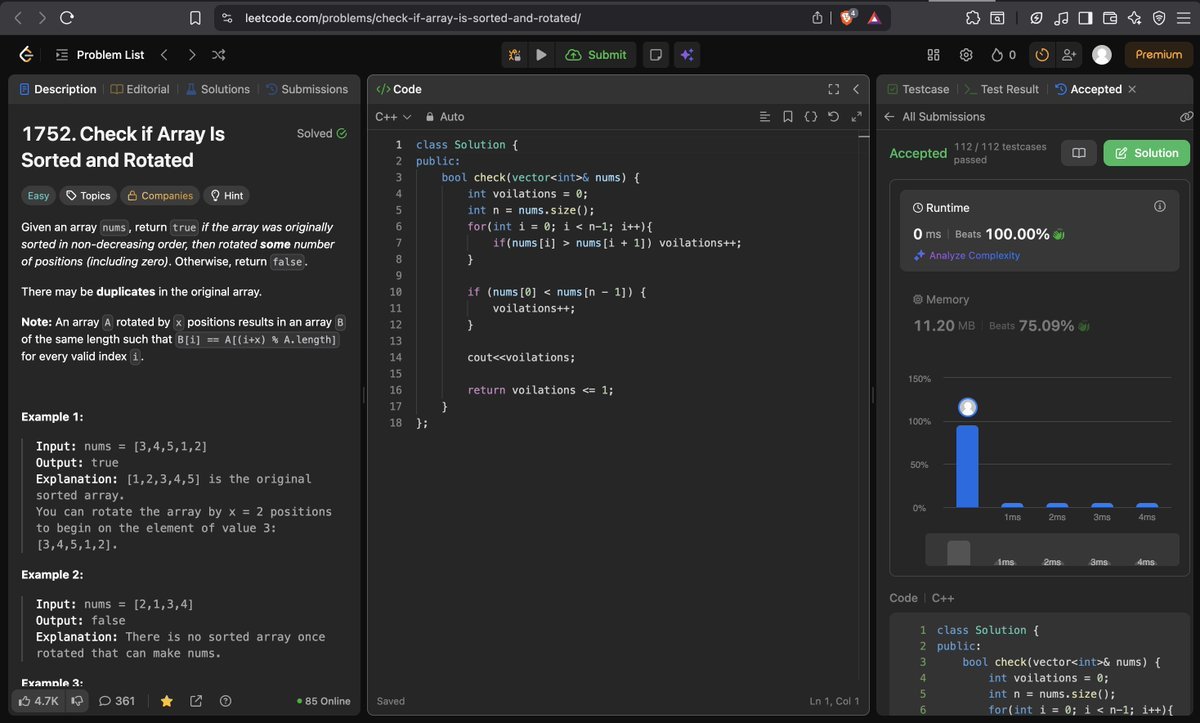Open the layout grid icon
1200x723 pixels.
coord(934,55)
